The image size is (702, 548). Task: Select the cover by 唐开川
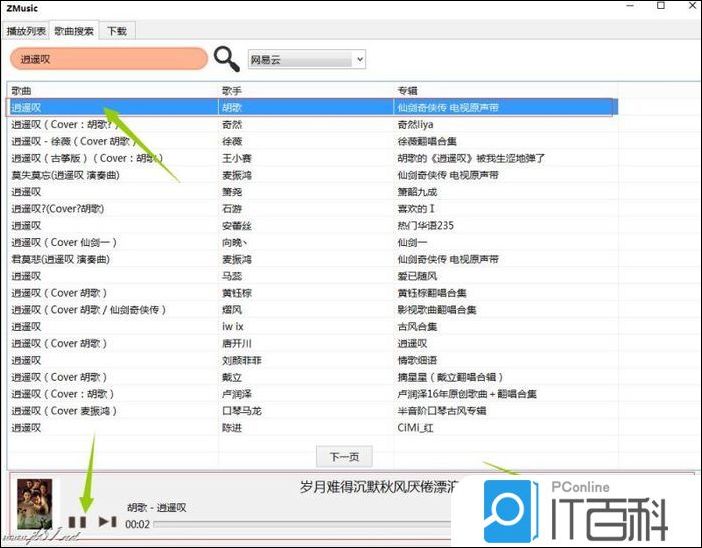tap(312, 343)
